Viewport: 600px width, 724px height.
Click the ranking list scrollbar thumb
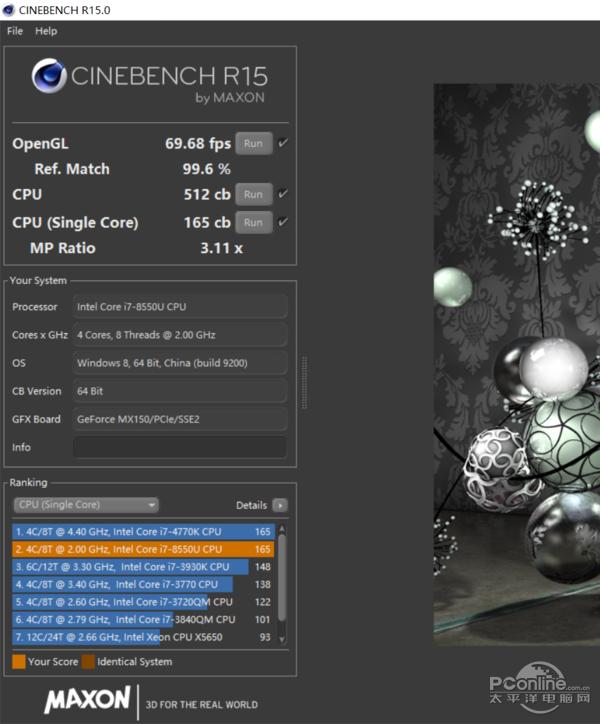point(282,578)
